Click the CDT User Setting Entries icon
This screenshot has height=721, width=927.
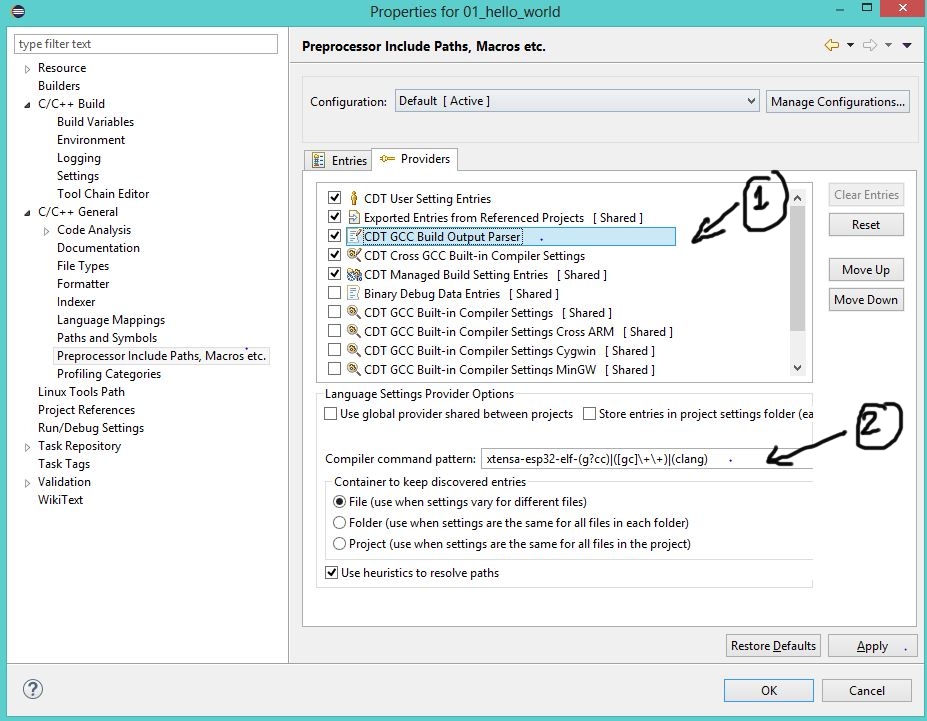coord(354,199)
